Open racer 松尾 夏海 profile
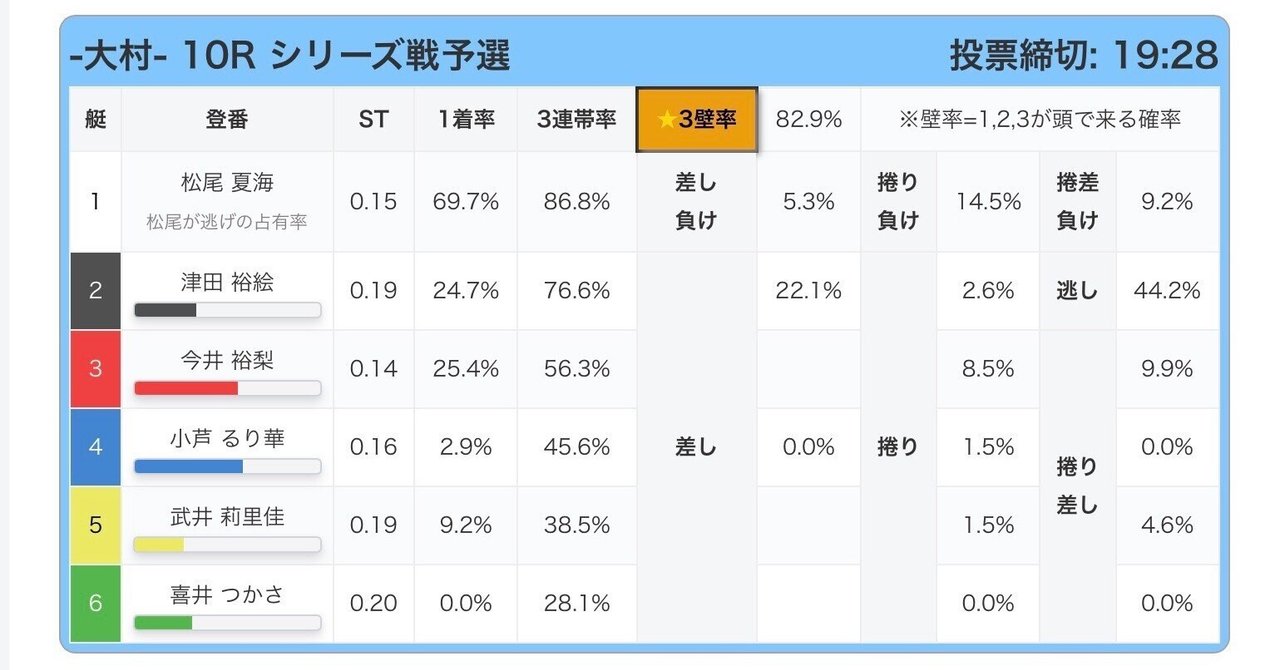 click(227, 184)
